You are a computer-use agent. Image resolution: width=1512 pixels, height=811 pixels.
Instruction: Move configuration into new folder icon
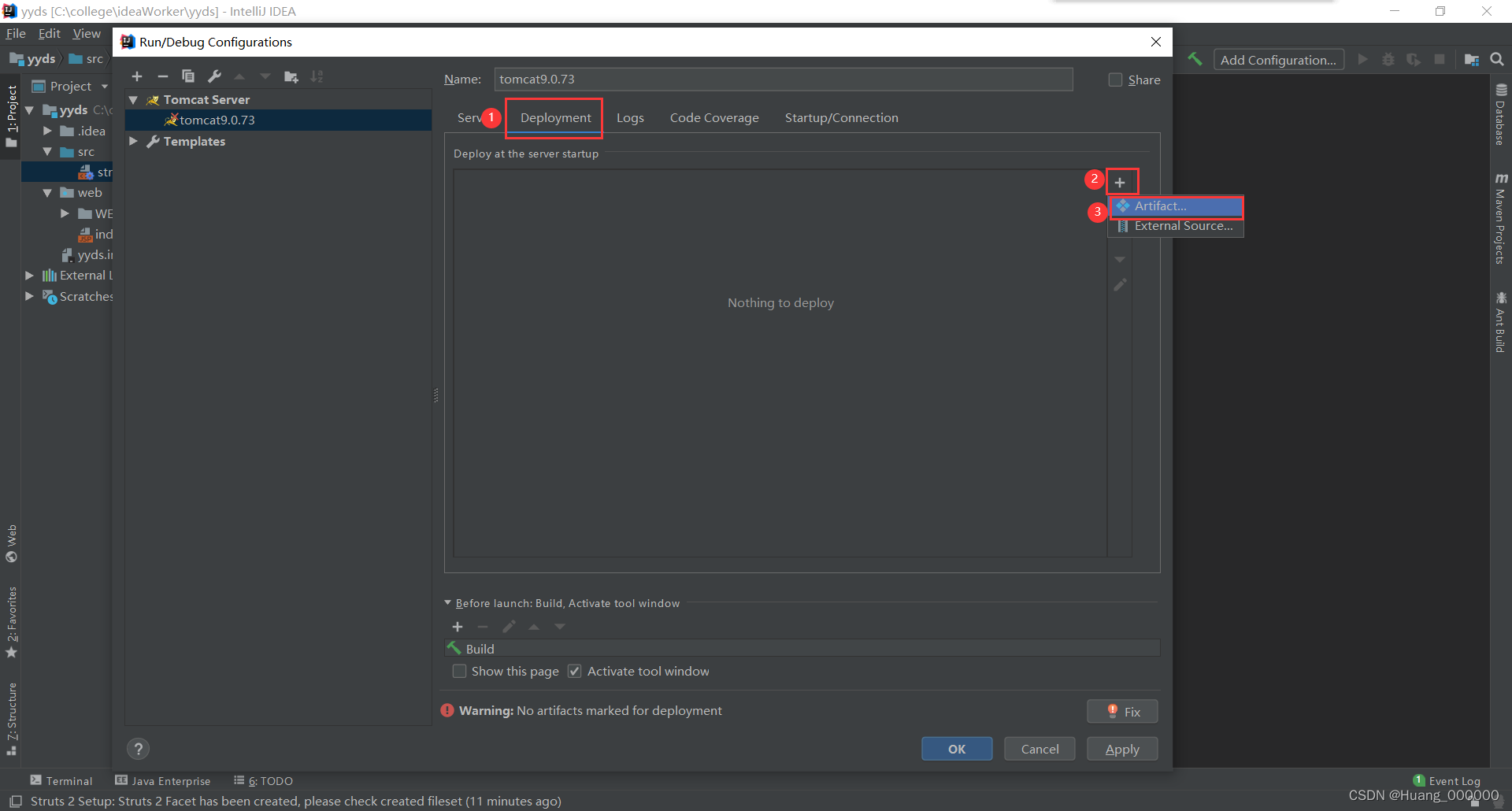[x=291, y=76]
